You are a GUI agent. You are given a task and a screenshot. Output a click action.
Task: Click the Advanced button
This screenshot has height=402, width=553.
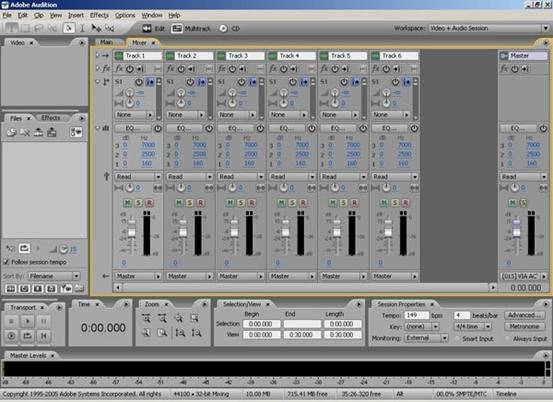(524, 315)
